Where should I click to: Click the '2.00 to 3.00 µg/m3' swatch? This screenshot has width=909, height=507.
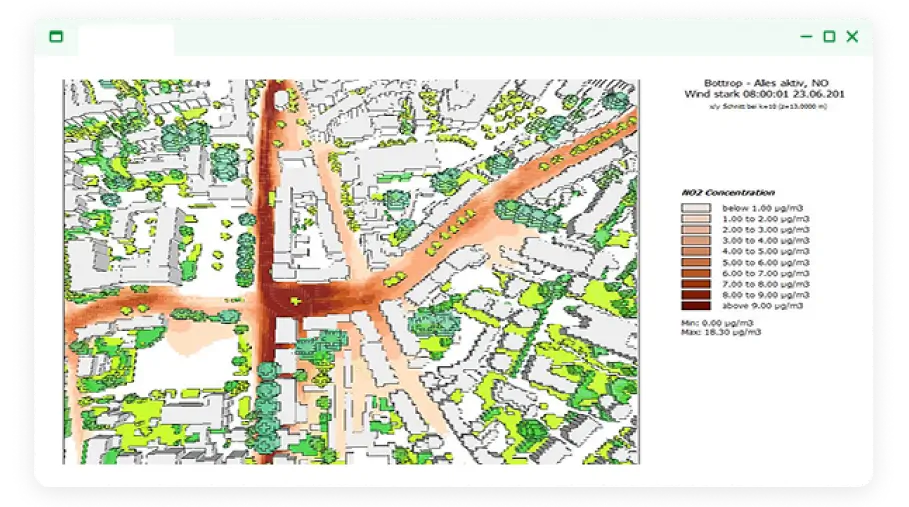[x=696, y=229]
